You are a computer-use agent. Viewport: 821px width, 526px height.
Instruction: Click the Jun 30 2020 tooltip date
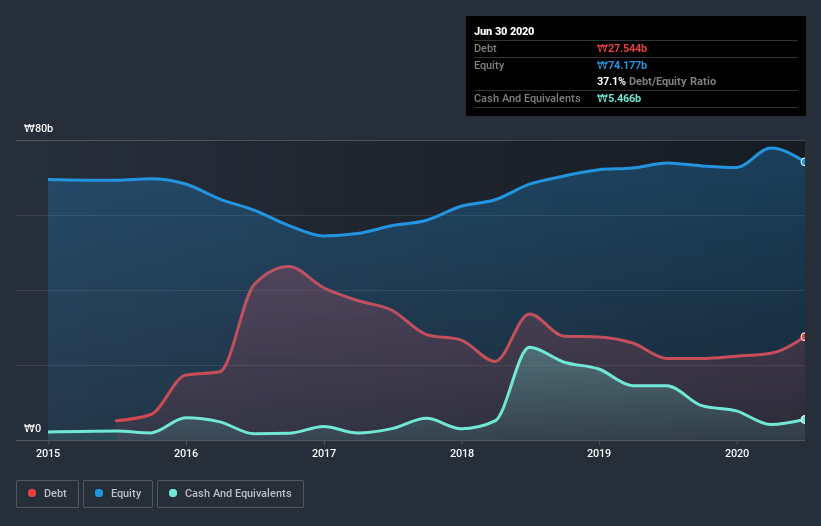tap(504, 31)
